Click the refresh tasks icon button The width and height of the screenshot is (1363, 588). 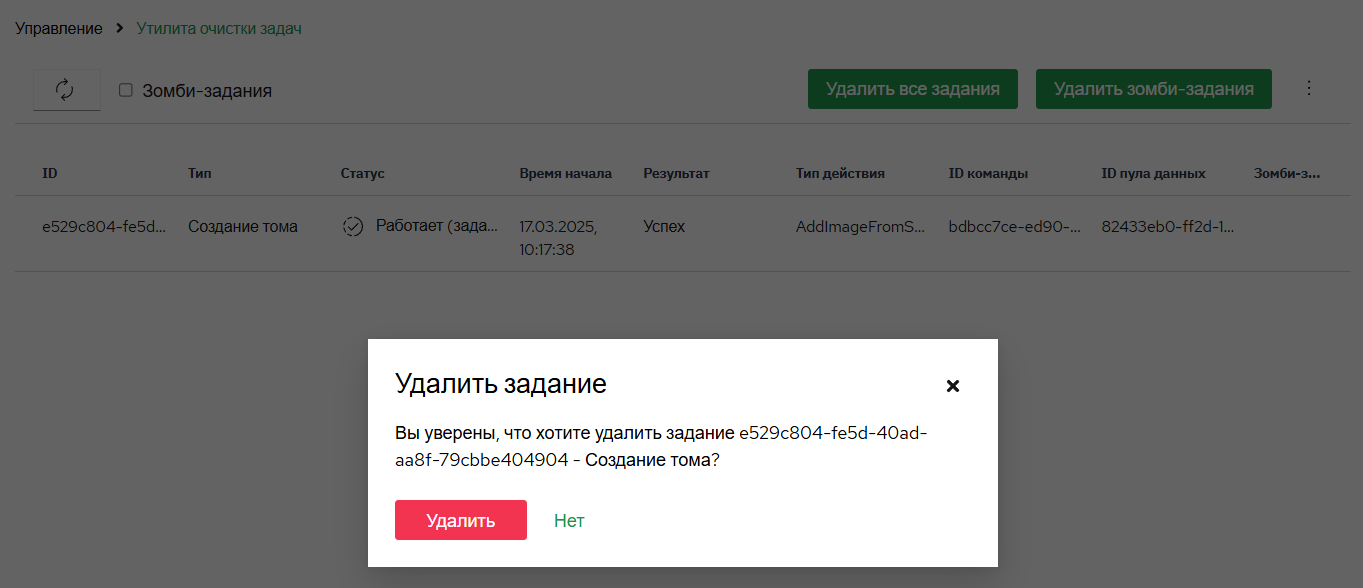tap(66, 90)
